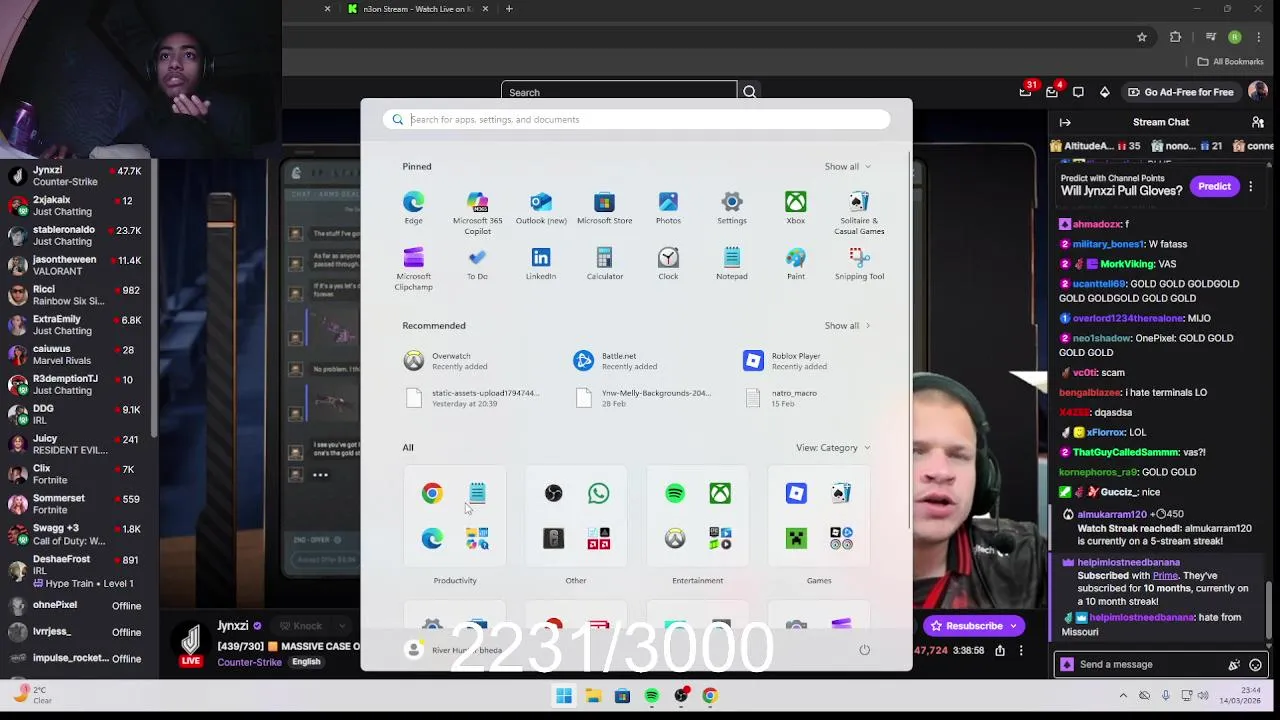Launch the Snipping Tool
1280x720 pixels.
tap(859, 264)
